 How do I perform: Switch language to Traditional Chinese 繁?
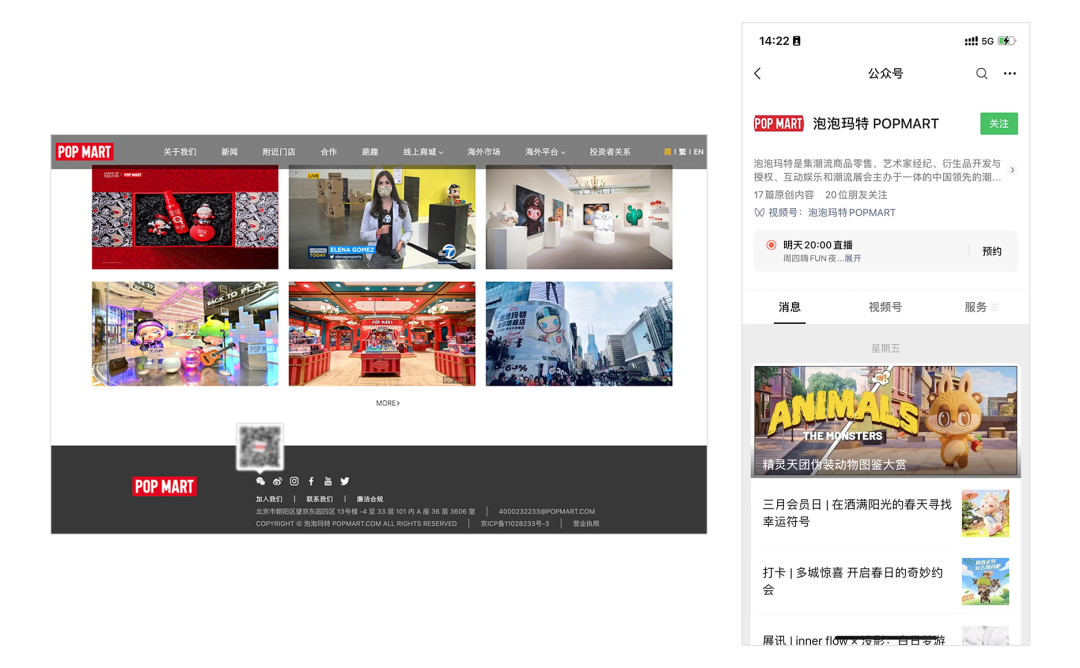click(683, 152)
